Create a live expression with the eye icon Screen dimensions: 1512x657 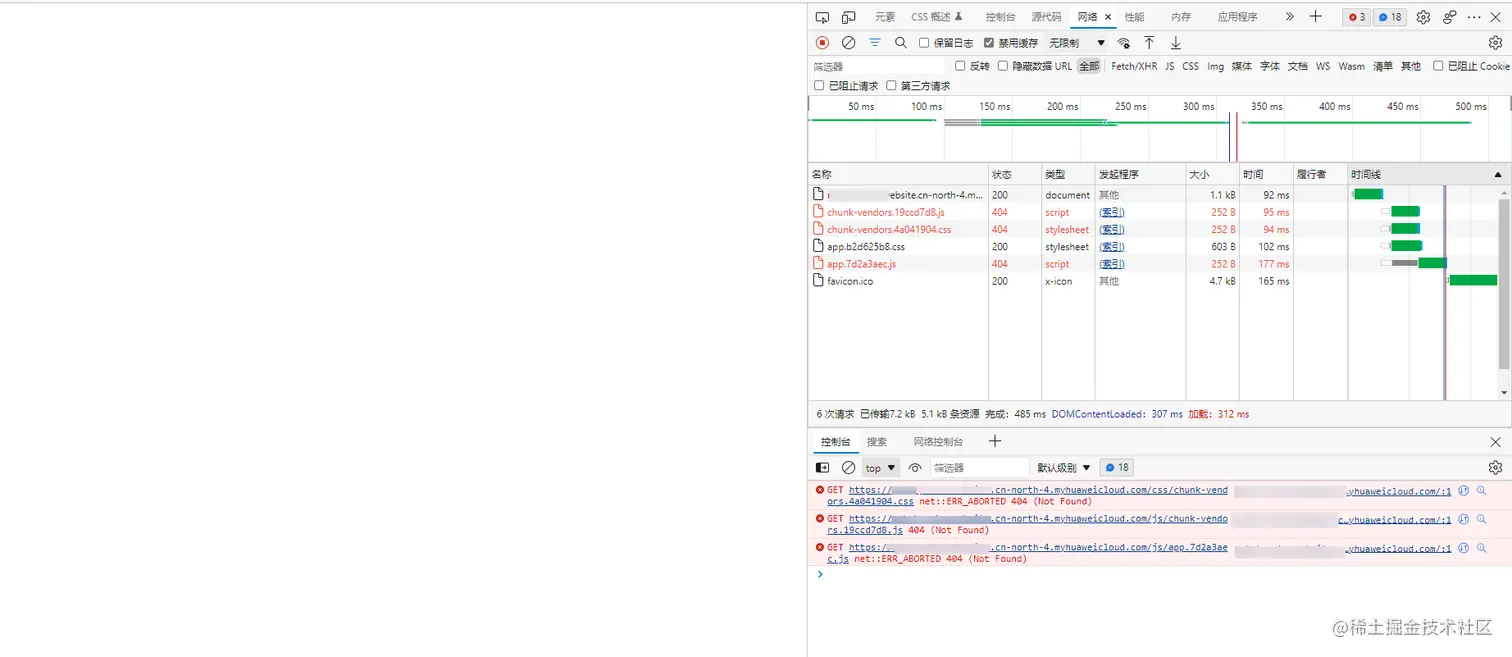(914, 467)
